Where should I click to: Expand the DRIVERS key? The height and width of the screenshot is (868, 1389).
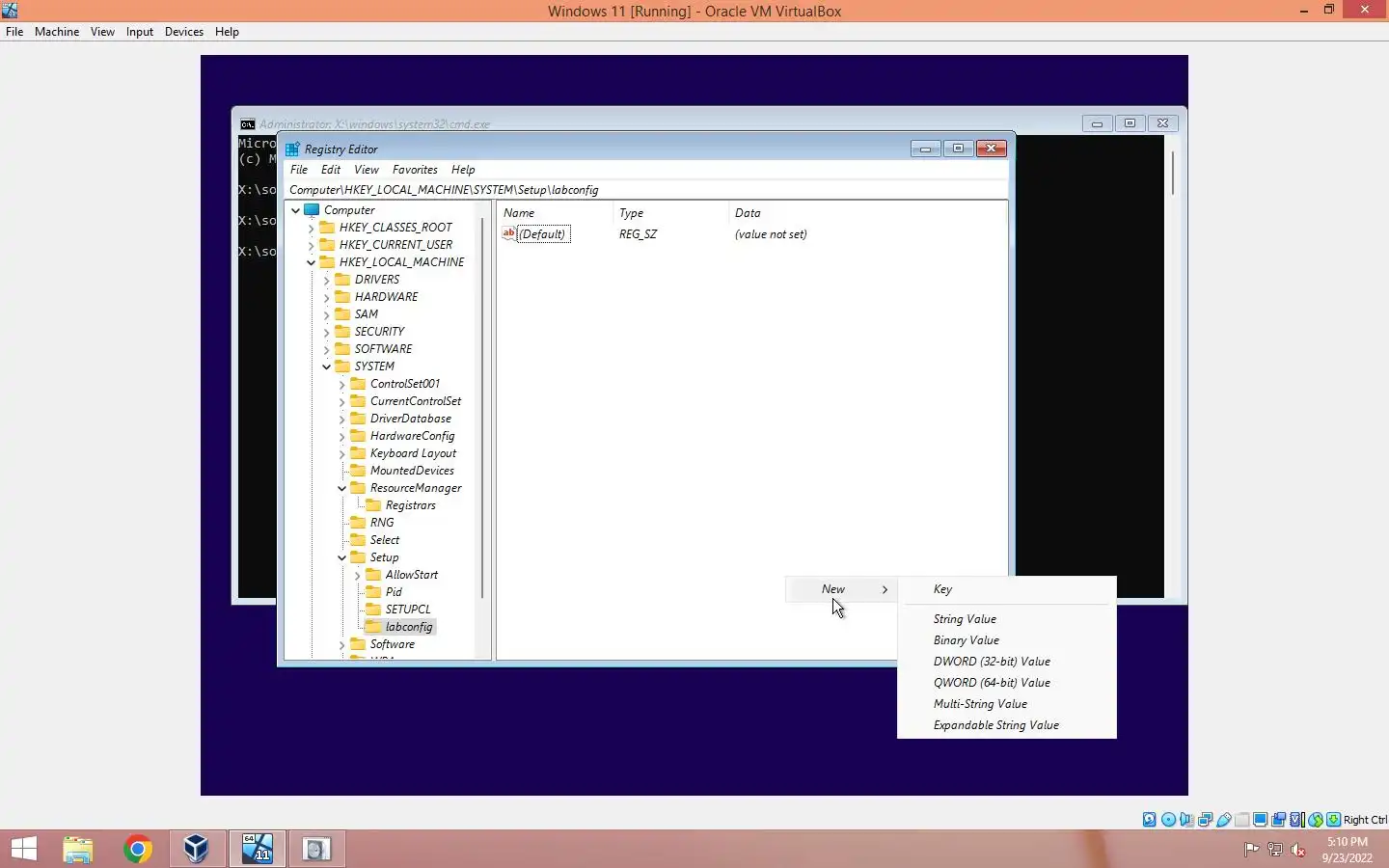pyautogui.click(x=326, y=280)
